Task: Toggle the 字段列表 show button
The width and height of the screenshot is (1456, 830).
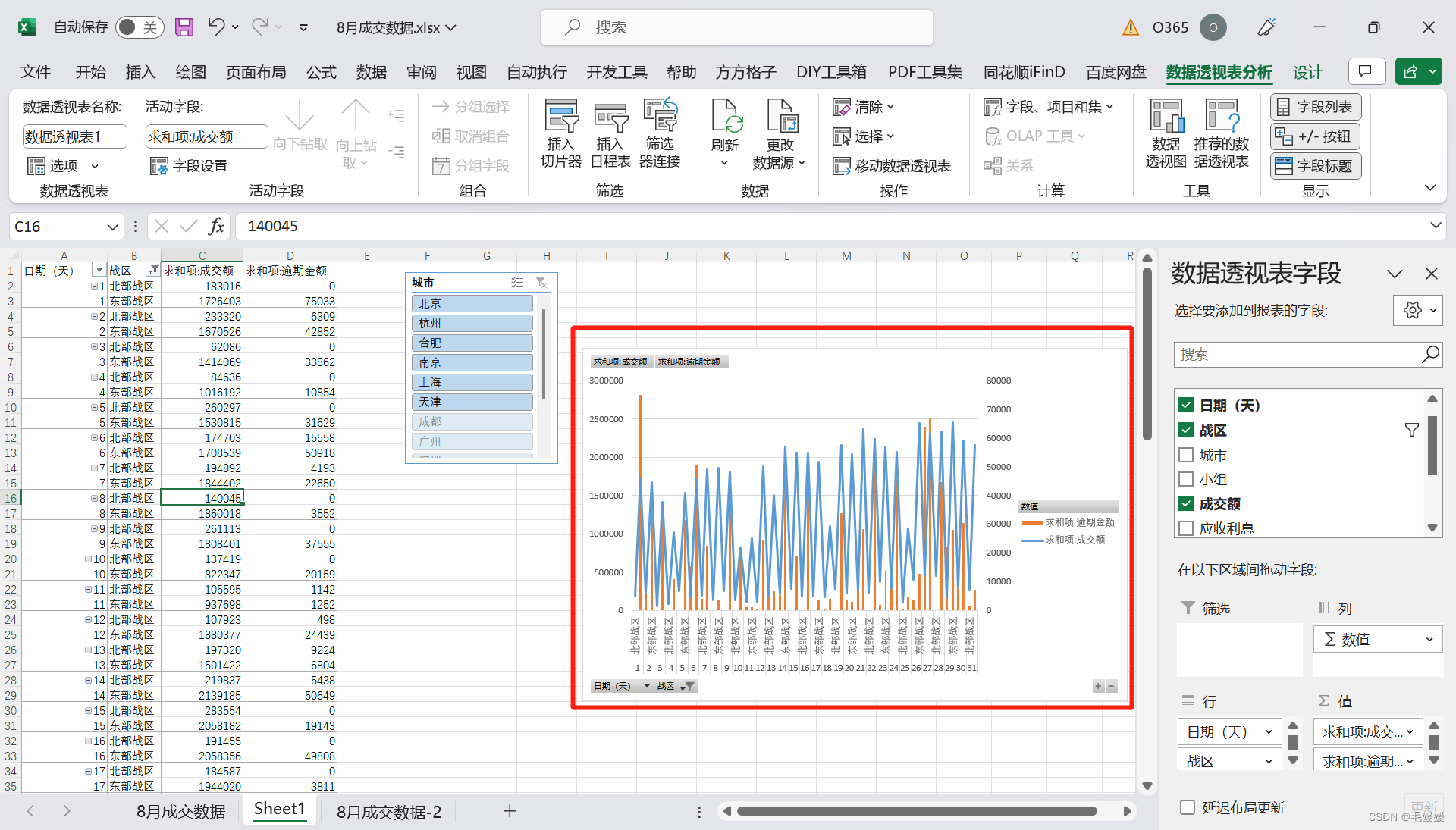Action: pyautogui.click(x=1316, y=107)
